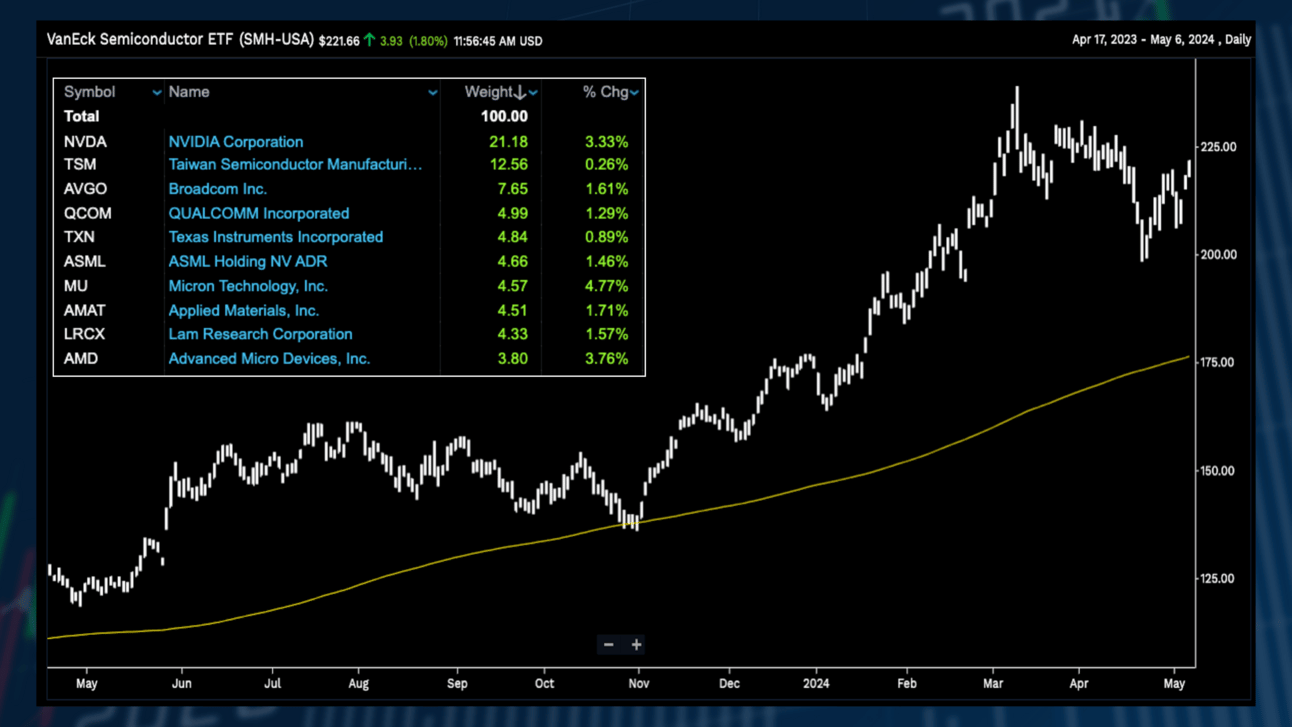This screenshot has height=727, width=1292.
Task: Open the % Chg column dropdown arrow
Action: tap(634, 93)
